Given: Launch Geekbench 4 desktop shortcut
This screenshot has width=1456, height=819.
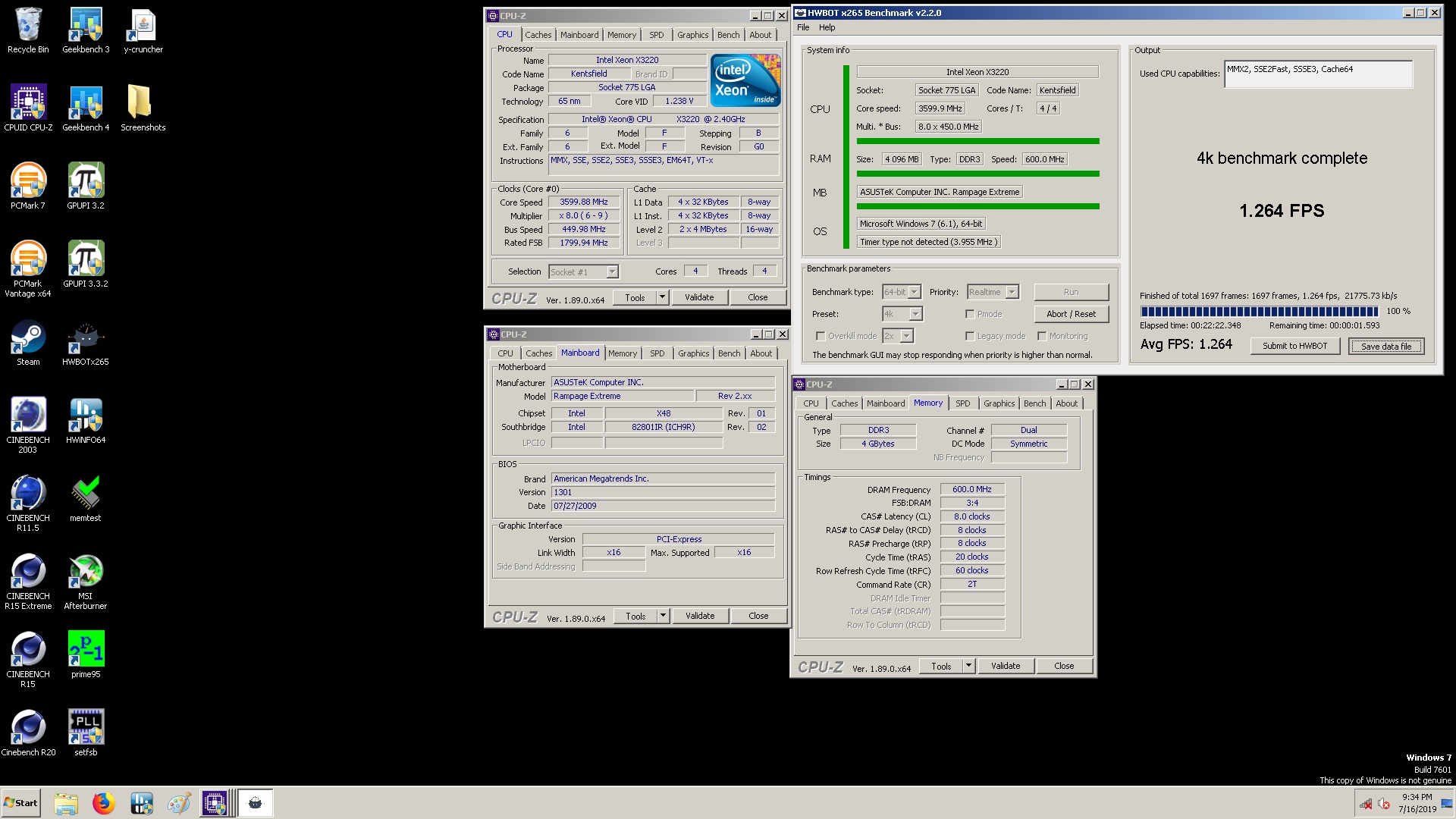Looking at the screenshot, I should (x=86, y=108).
